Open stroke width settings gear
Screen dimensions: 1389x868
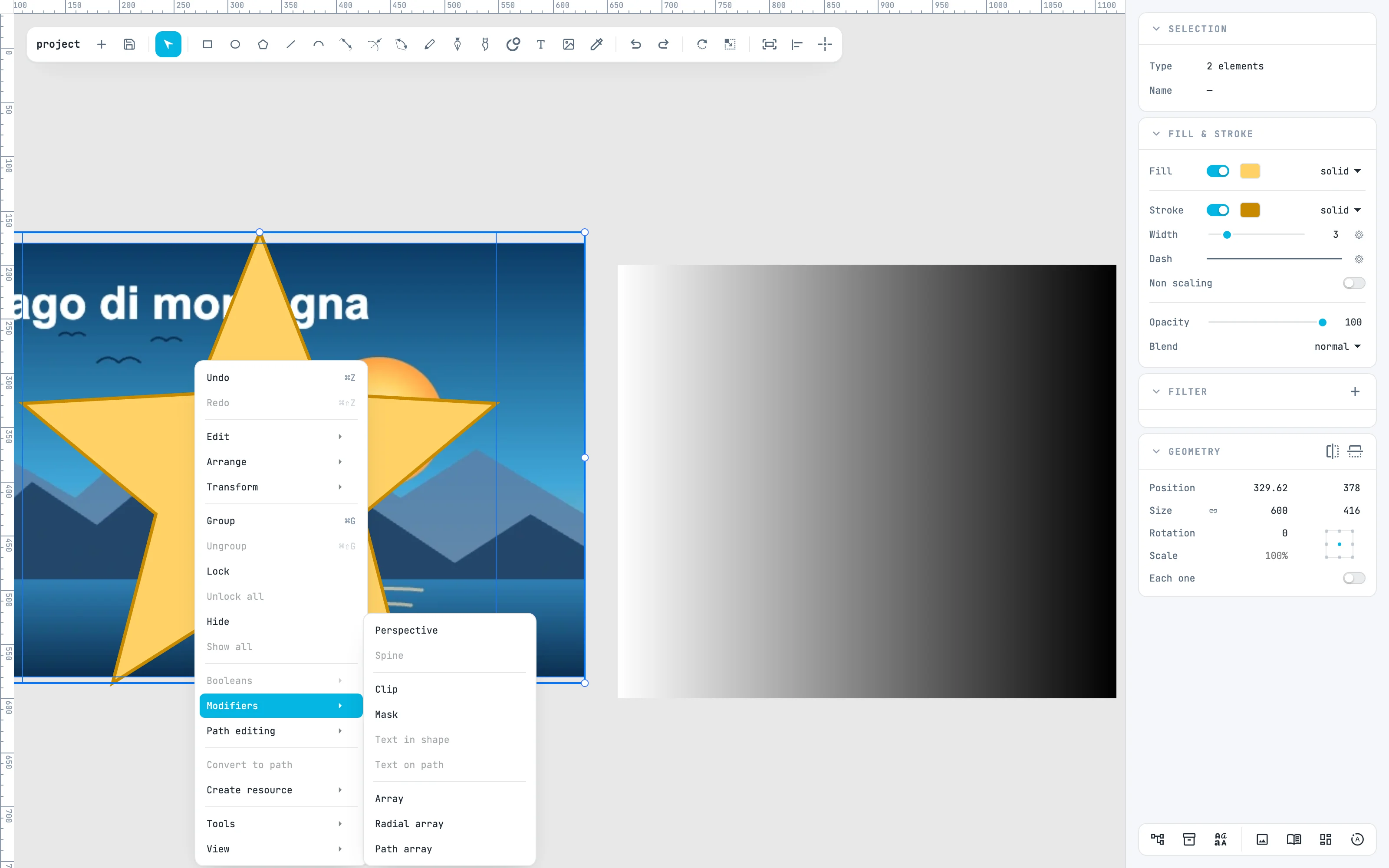point(1359,235)
